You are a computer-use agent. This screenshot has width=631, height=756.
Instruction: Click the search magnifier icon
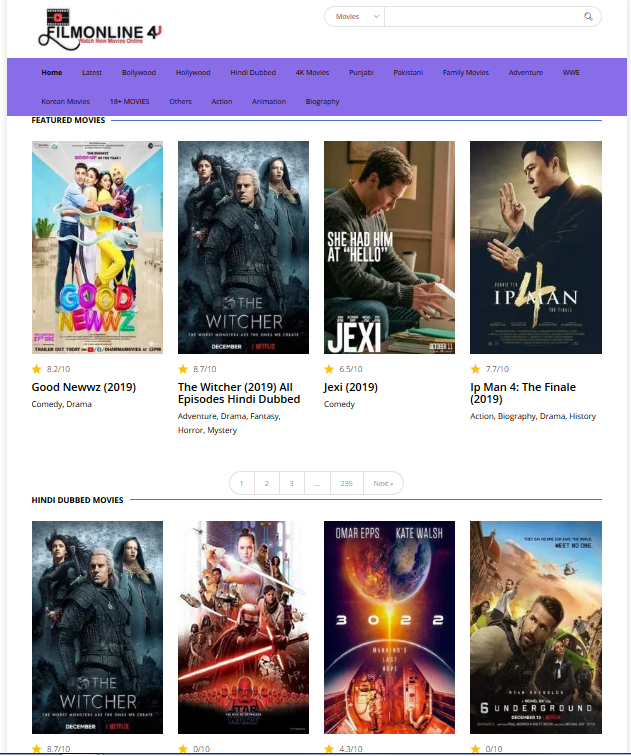[x=588, y=16]
